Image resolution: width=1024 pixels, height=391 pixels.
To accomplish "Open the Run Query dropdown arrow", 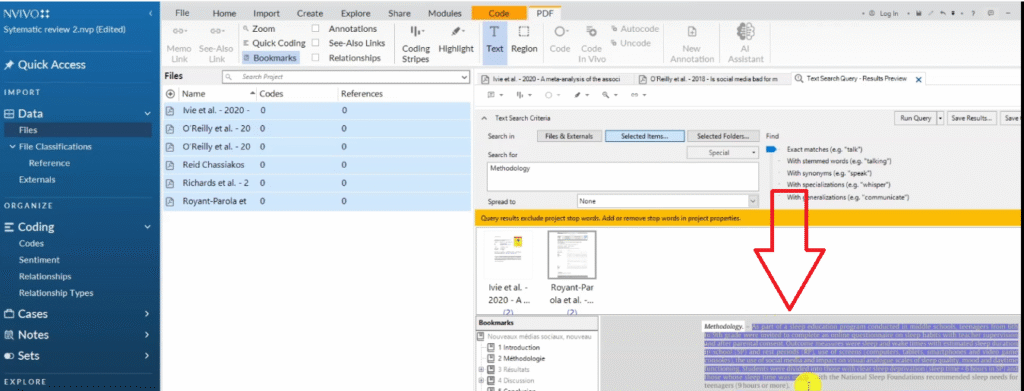I will tap(940, 118).
